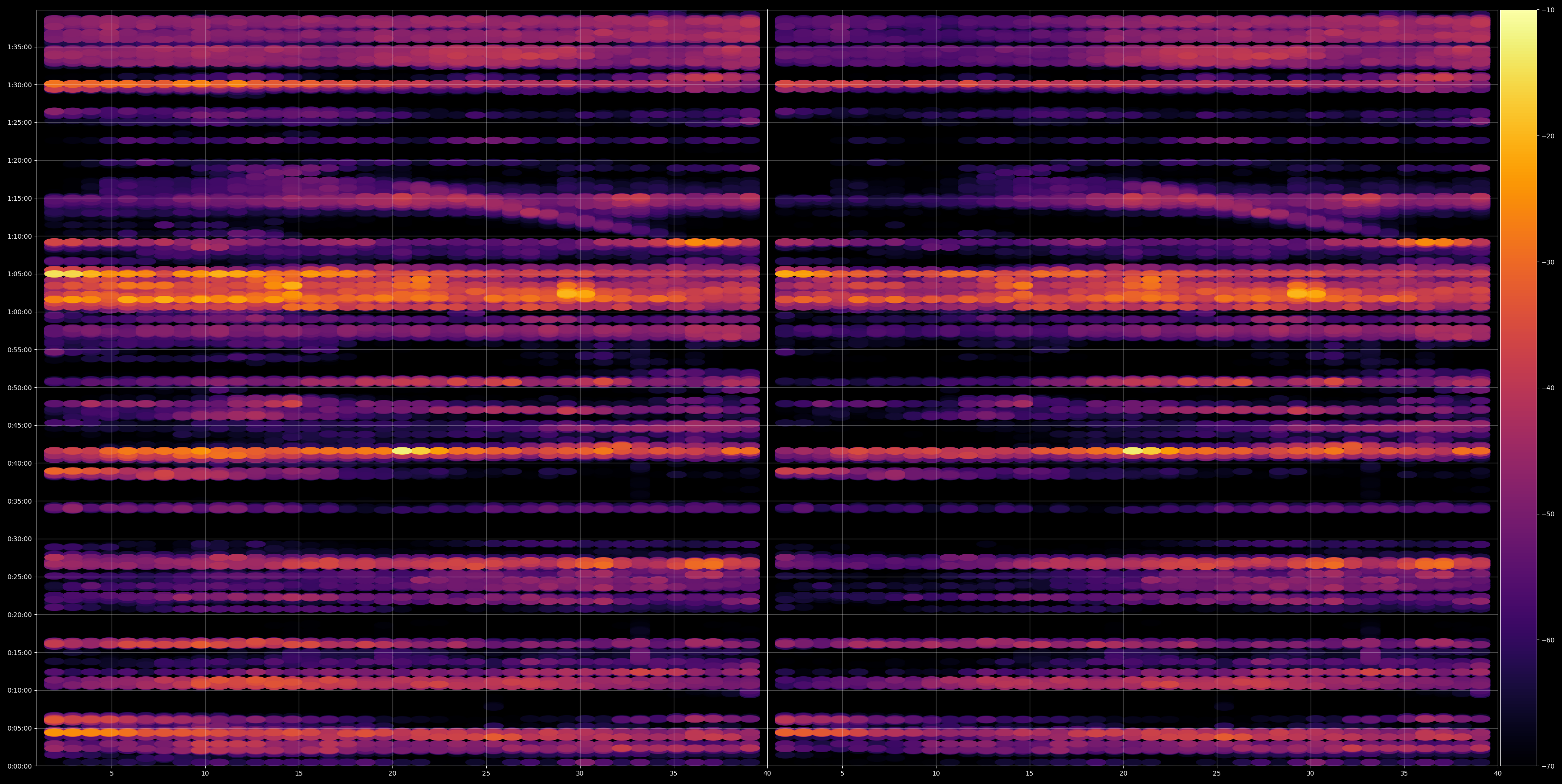
Task: Select the 0:20:00 y-axis tick label
Action: click(20, 614)
